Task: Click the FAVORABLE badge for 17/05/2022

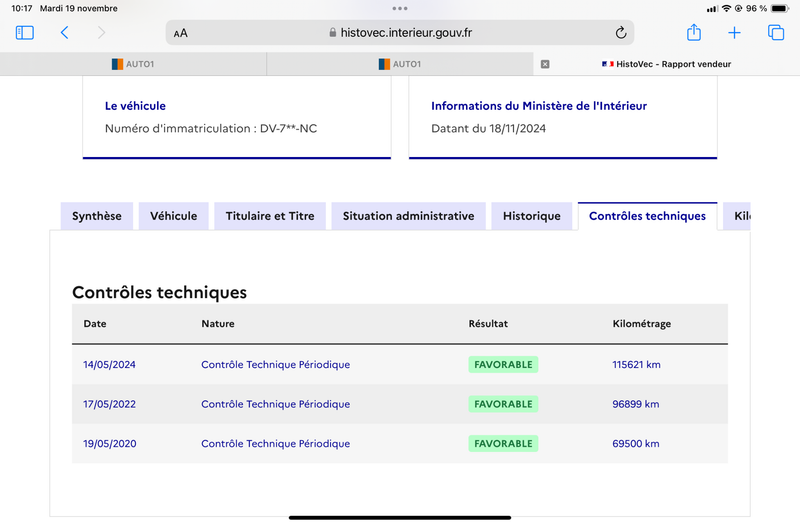Action: [503, 404]
